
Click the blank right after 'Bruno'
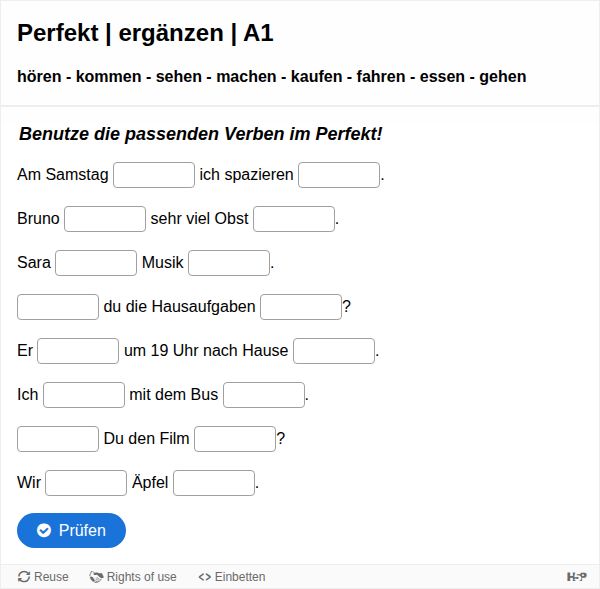105,219
